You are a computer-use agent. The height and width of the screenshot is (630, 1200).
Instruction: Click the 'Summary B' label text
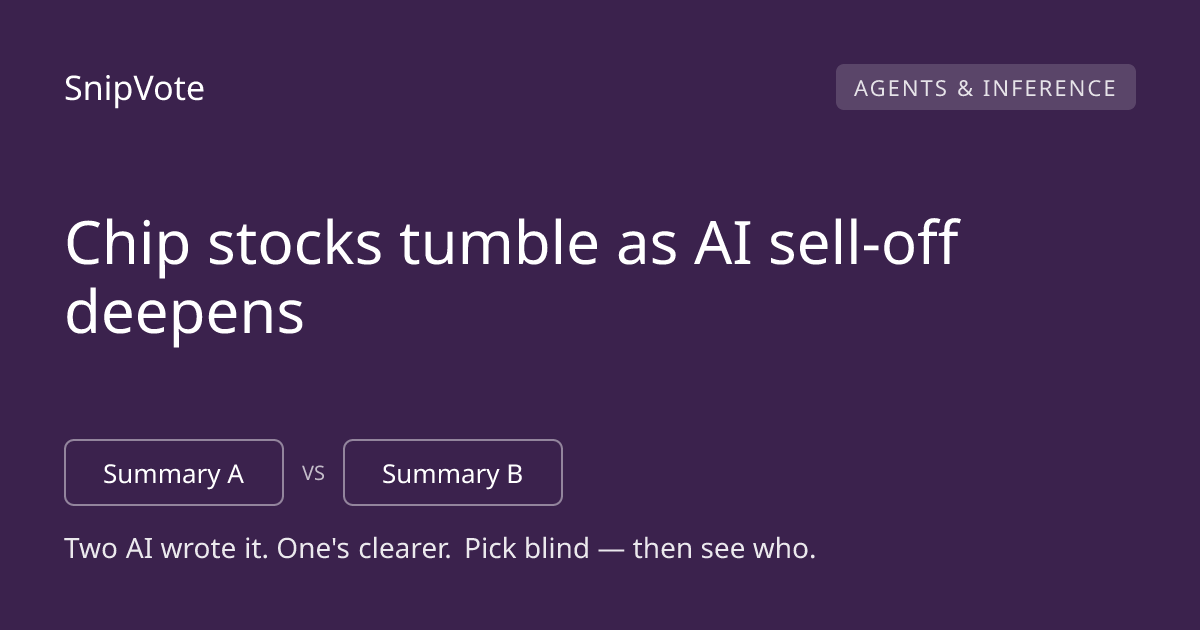pos(453,474)
